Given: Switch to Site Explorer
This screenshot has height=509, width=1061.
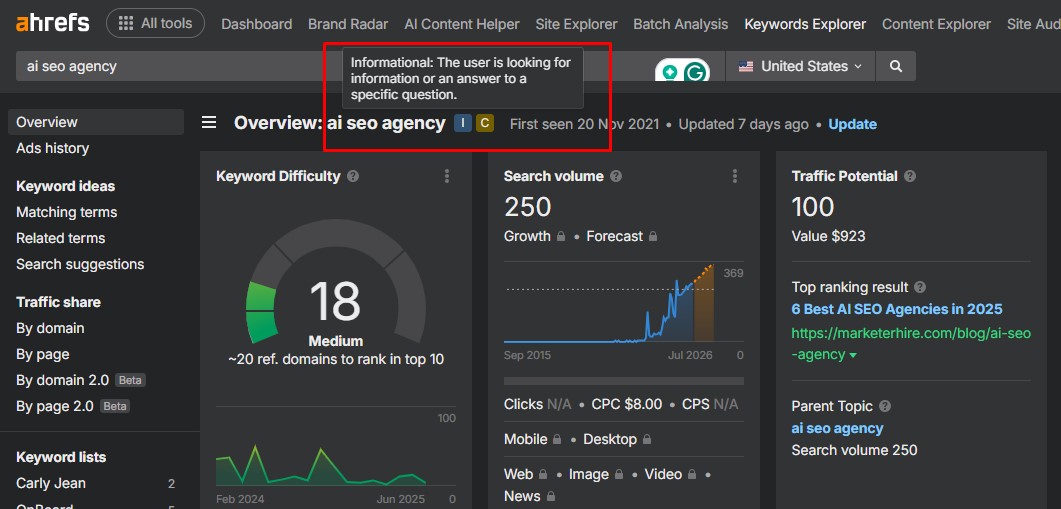Looking at the screenshot, I should (x=576, y=24).
